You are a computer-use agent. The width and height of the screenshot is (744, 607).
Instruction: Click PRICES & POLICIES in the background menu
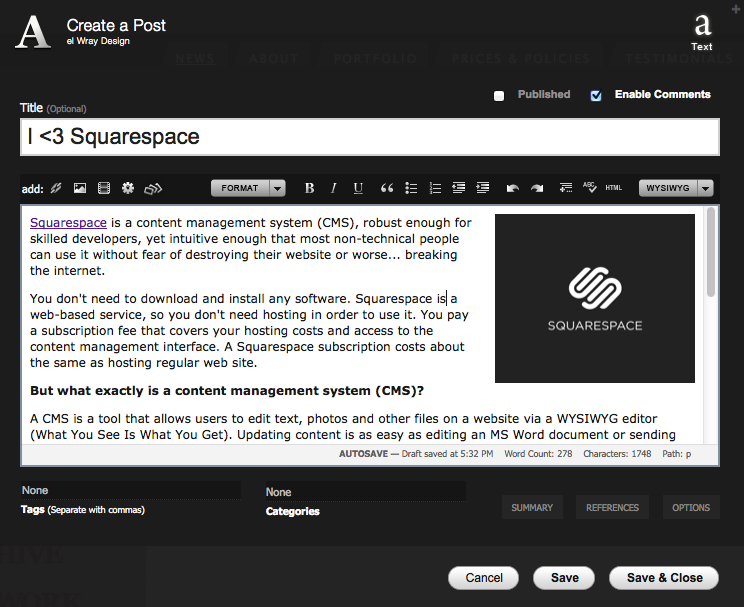tap(521, 59)
